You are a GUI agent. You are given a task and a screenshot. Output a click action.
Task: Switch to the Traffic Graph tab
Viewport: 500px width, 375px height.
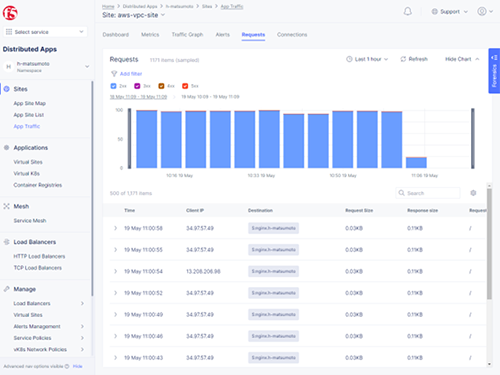[x=187, y=35]
